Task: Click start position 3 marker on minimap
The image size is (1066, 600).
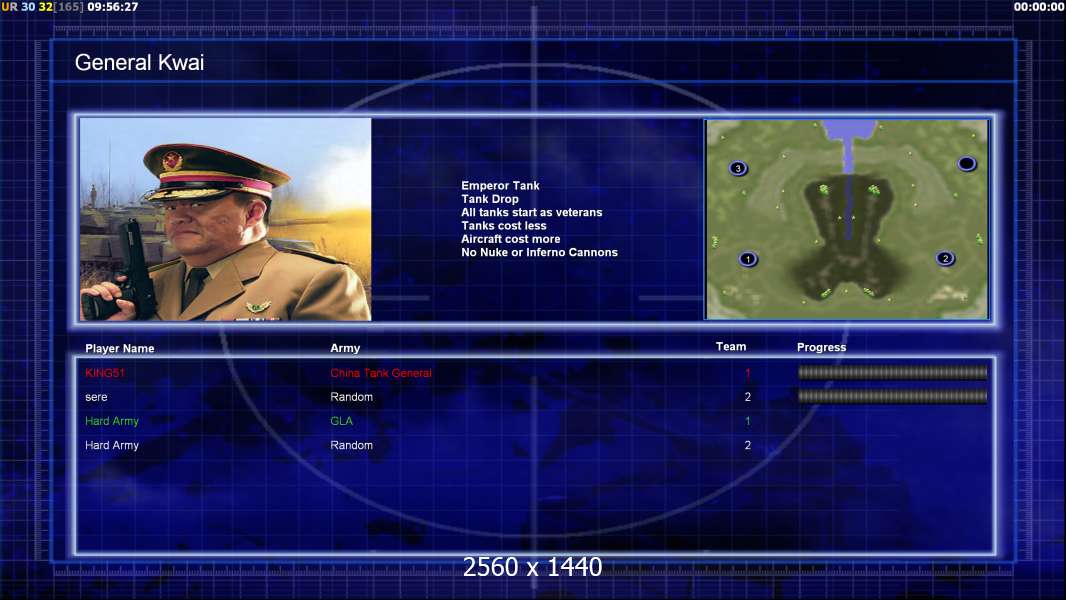Action: (738, 168)
